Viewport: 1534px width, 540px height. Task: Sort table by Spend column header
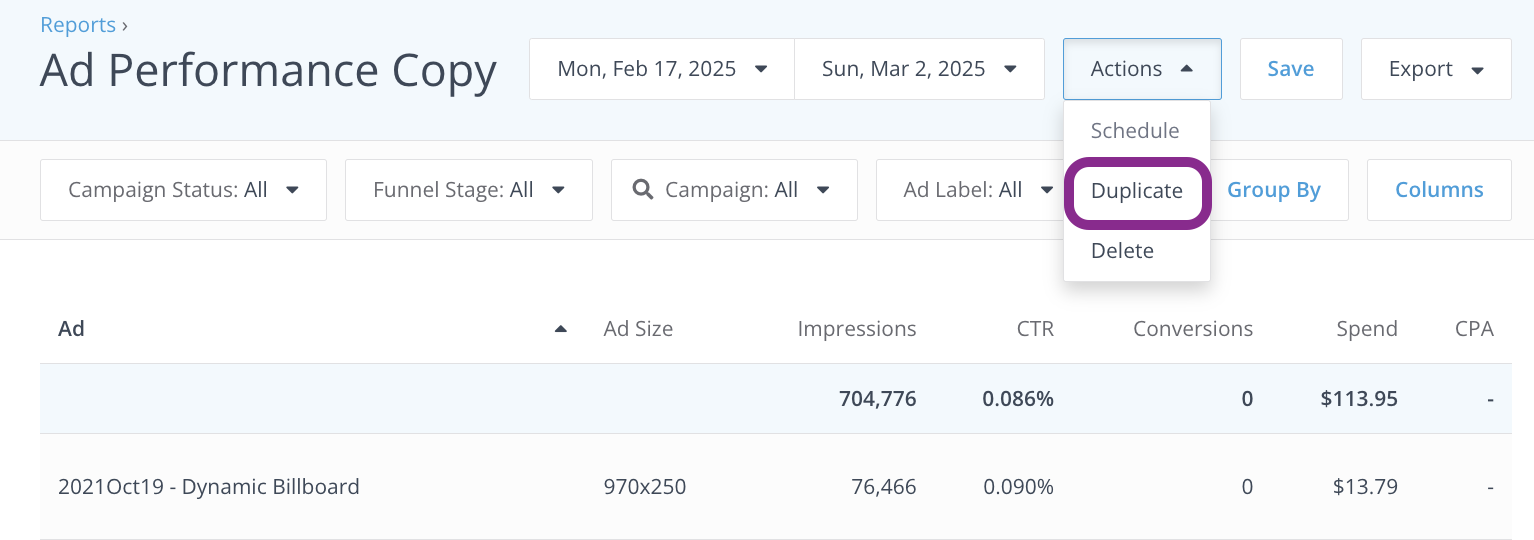pyautogui.click(x=1366, y=329)
